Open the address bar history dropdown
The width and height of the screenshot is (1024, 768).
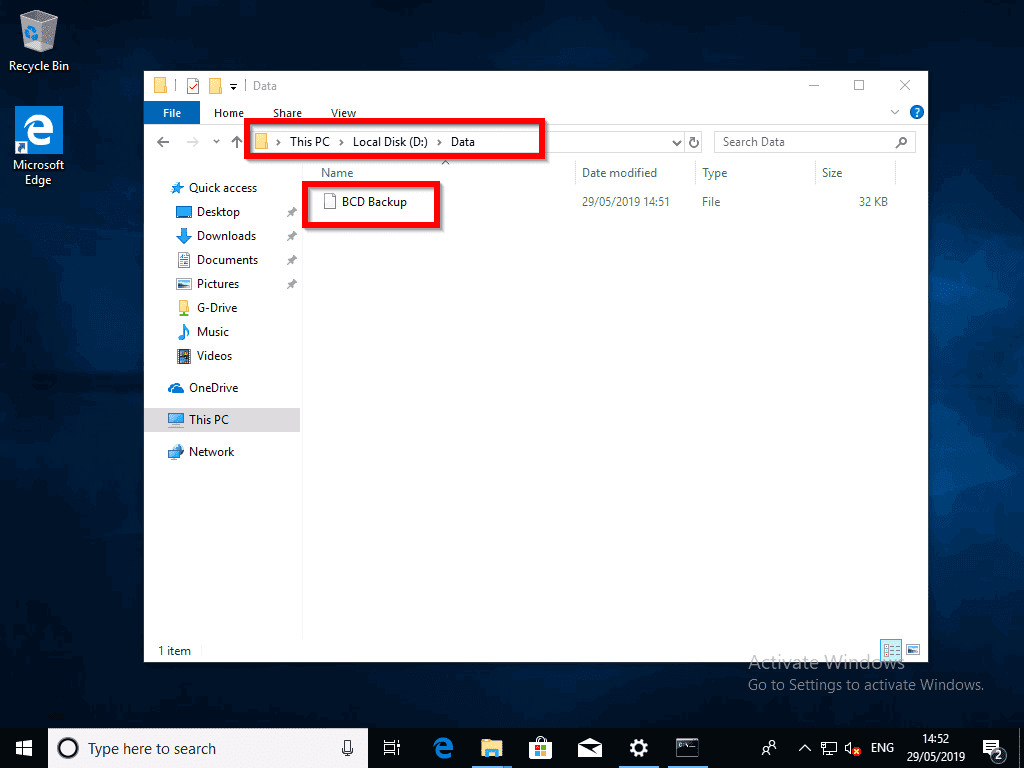pos(678,142)
